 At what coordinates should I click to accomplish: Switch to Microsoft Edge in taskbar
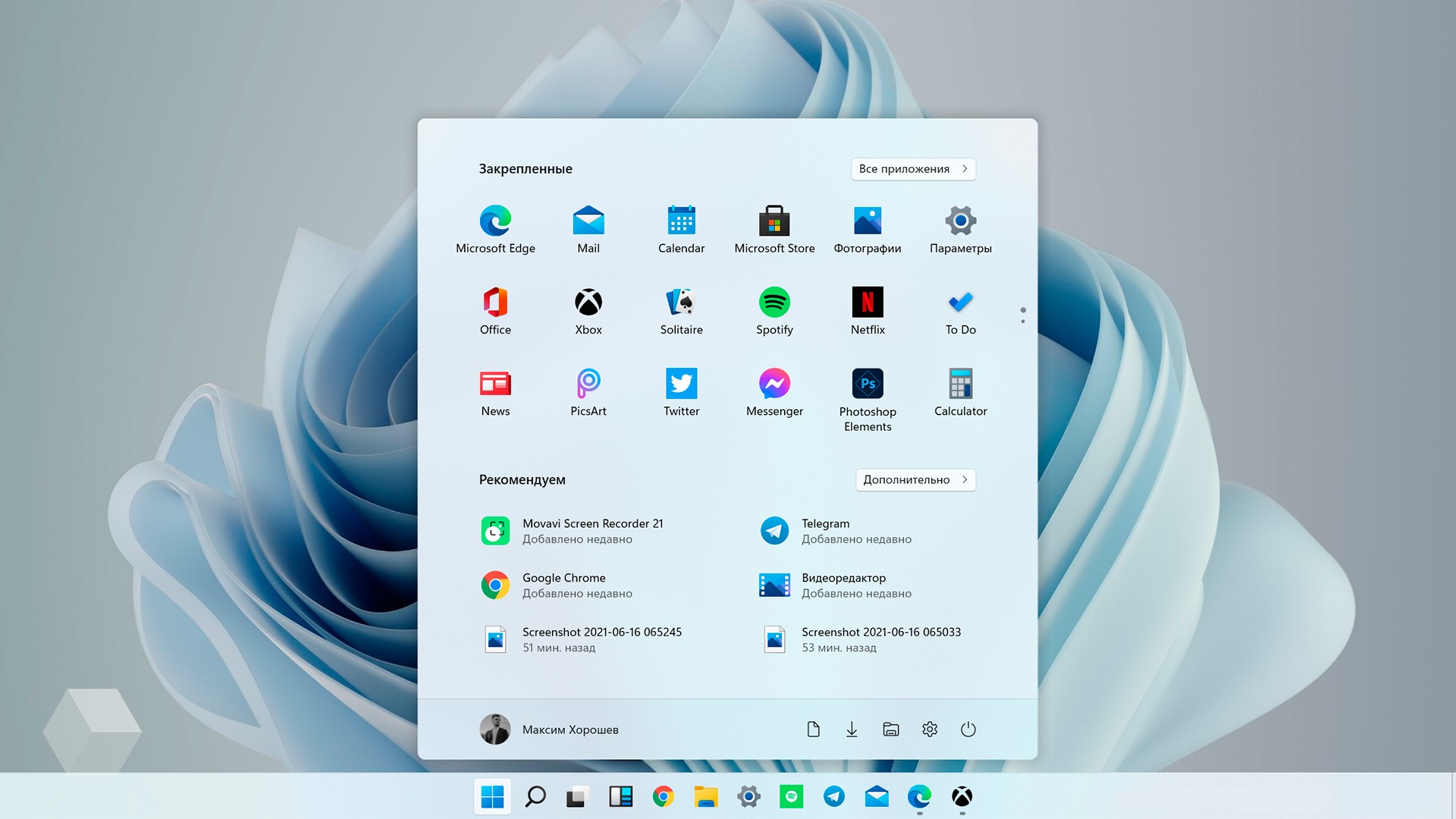click(919, 796)
